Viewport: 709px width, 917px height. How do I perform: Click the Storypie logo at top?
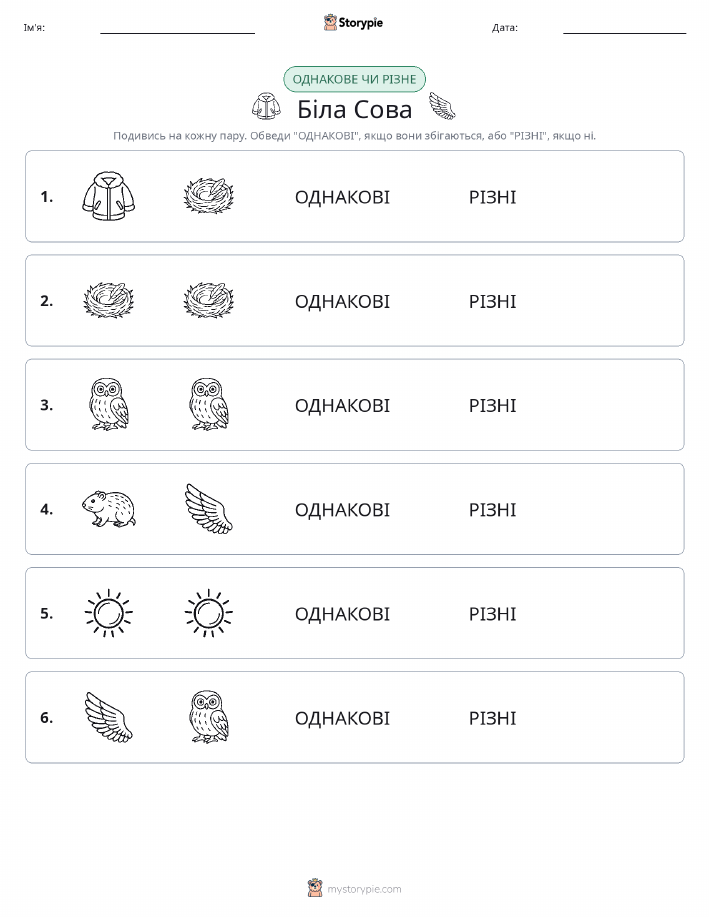[353, 23]
